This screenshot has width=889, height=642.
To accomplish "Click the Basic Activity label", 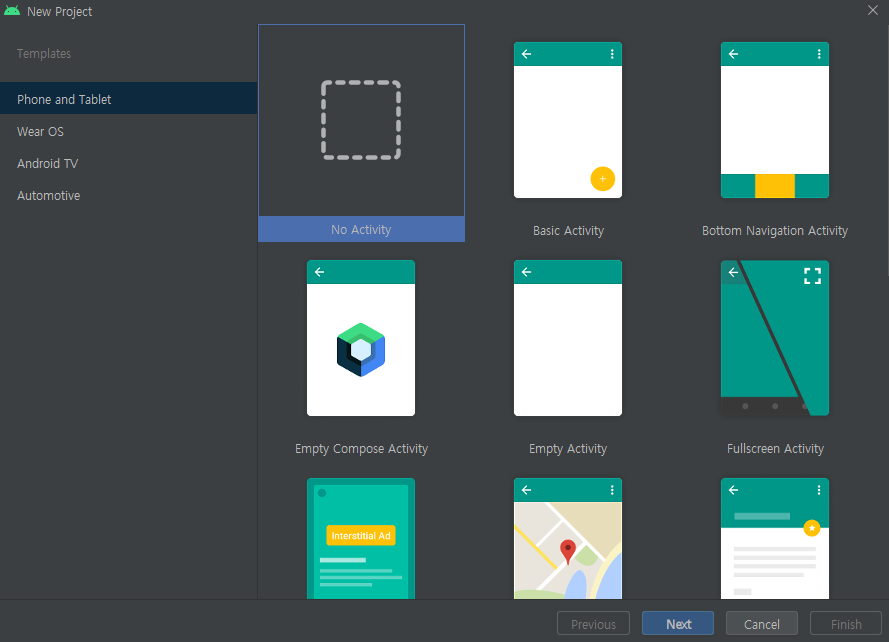I will pyautogui.click(x=568, y=230).
